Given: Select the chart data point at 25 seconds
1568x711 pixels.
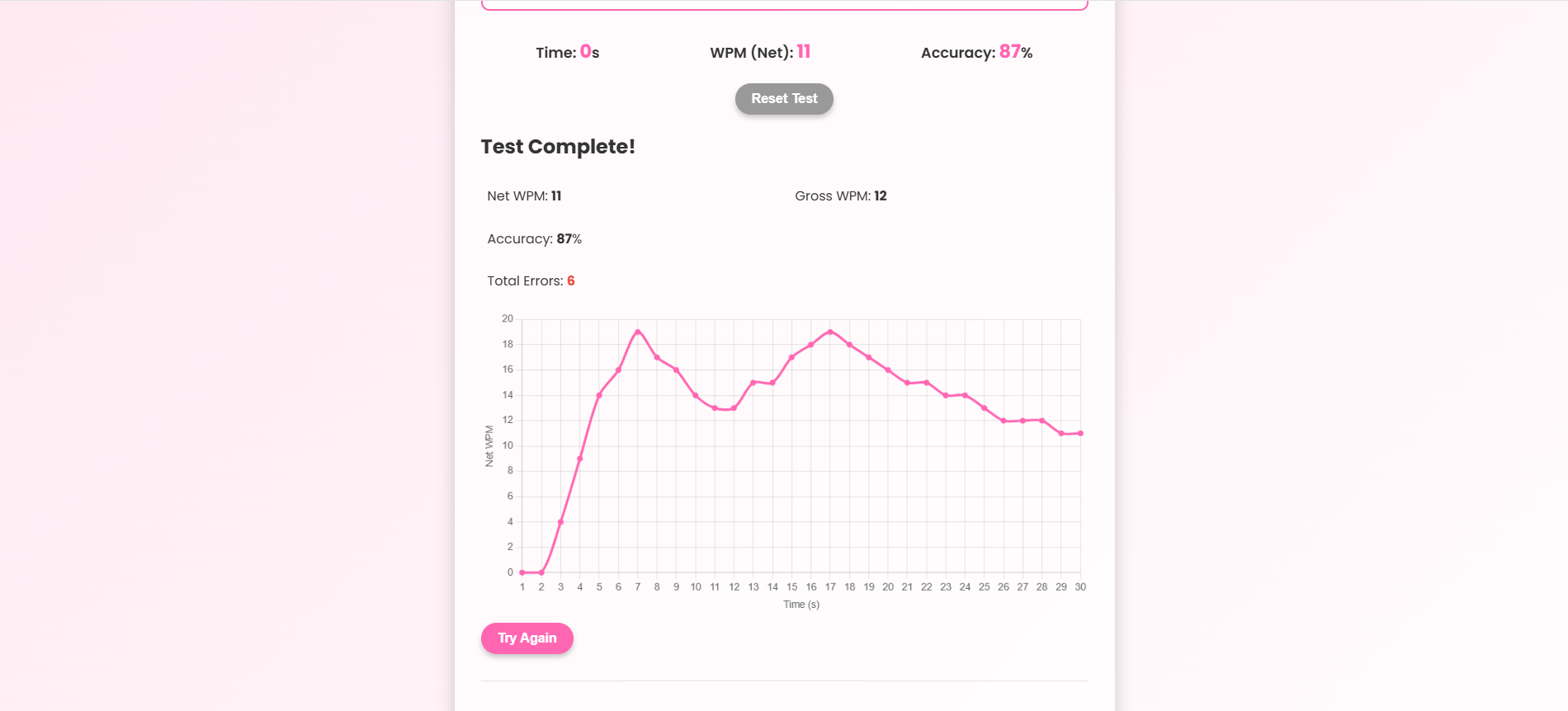Looking at the screenshot, I should pos(985,408).
